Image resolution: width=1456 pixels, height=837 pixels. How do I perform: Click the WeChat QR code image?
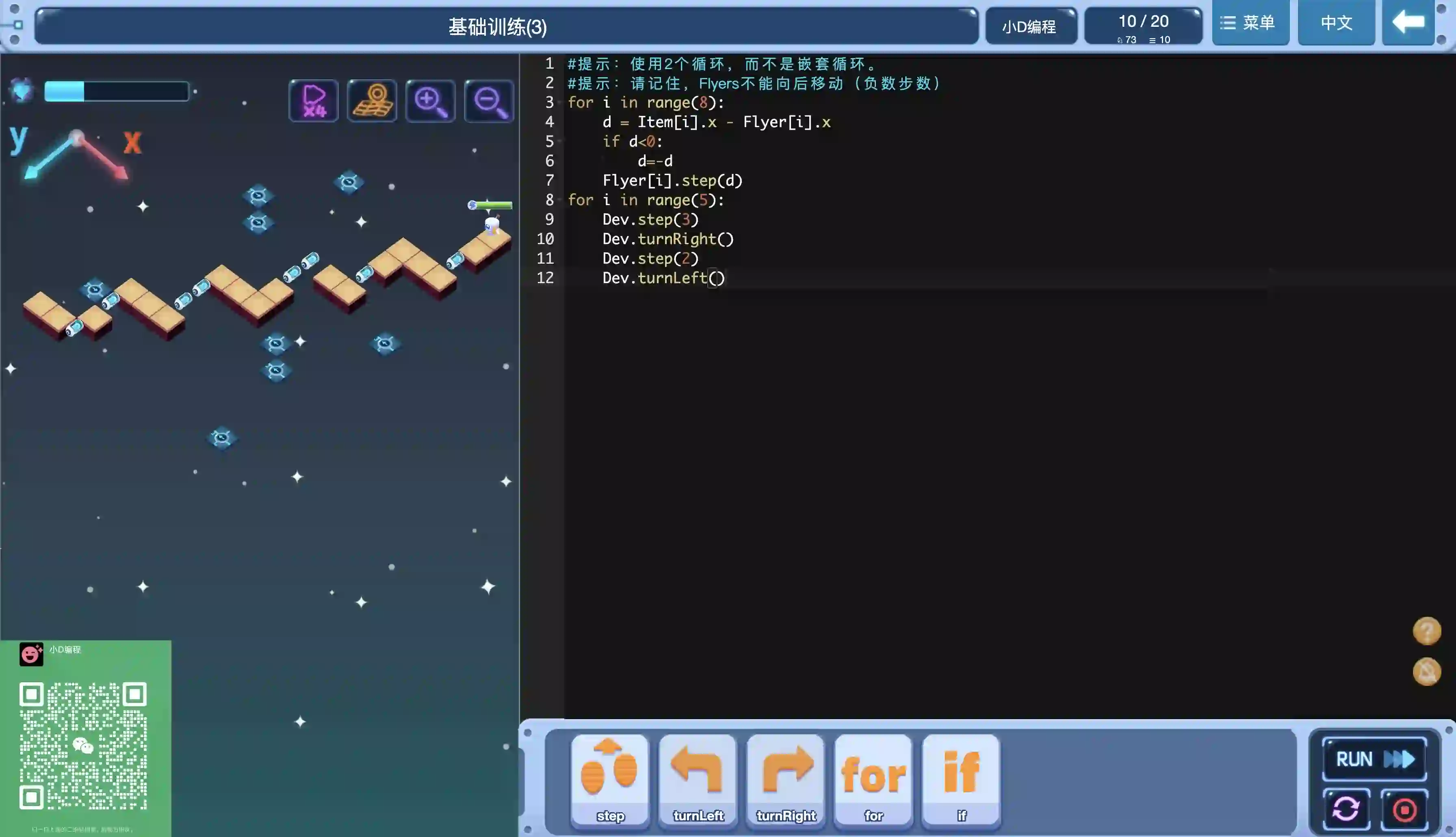[x=83, y=746]
